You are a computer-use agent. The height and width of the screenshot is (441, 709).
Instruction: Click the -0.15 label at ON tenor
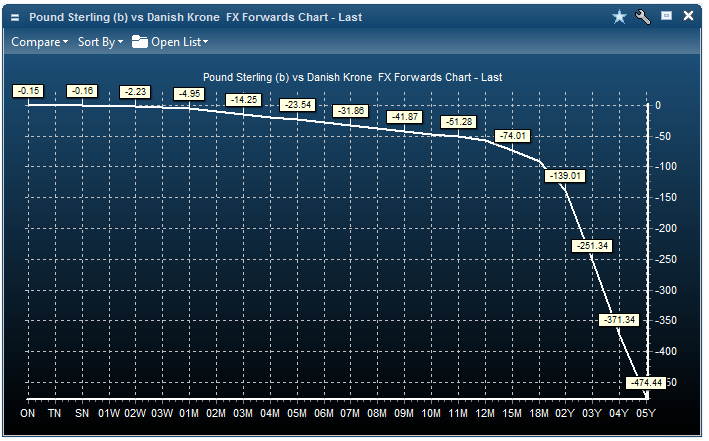(28, 91)
